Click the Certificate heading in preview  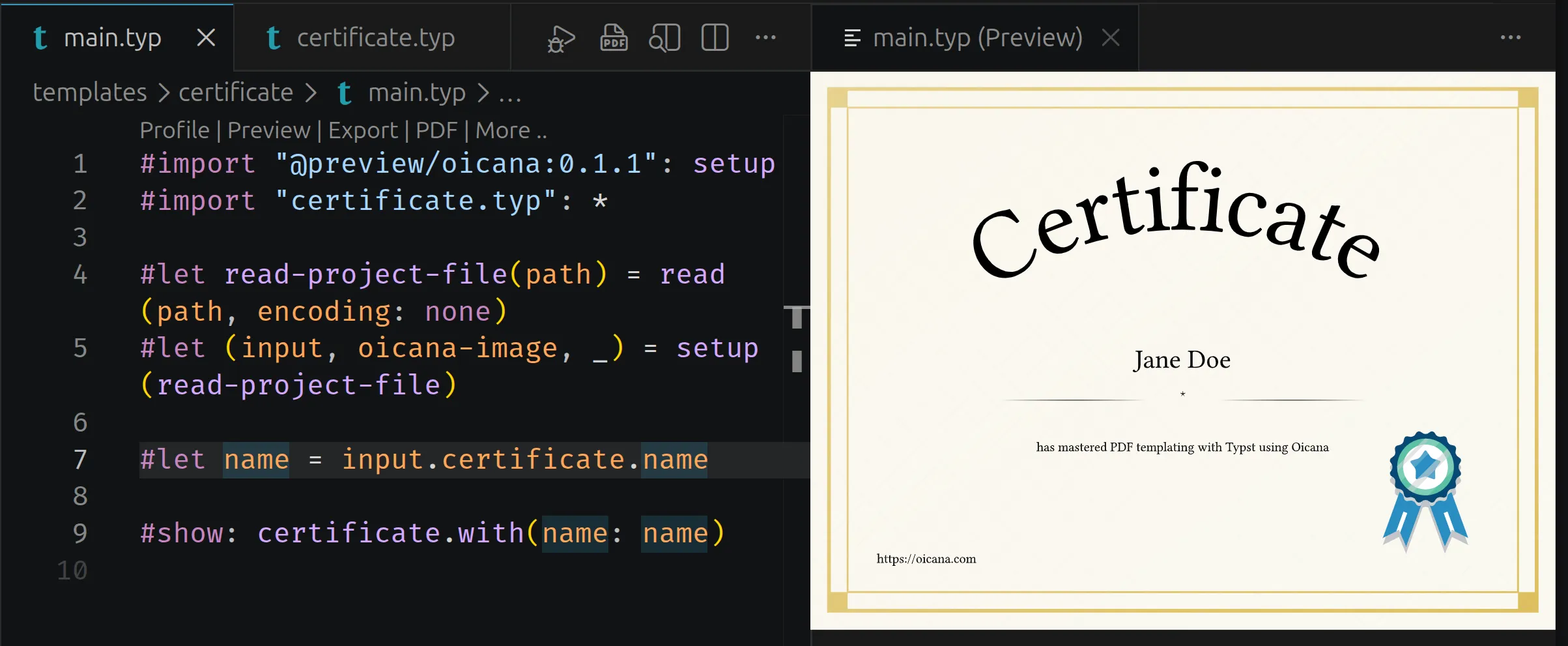point(1176,222)
